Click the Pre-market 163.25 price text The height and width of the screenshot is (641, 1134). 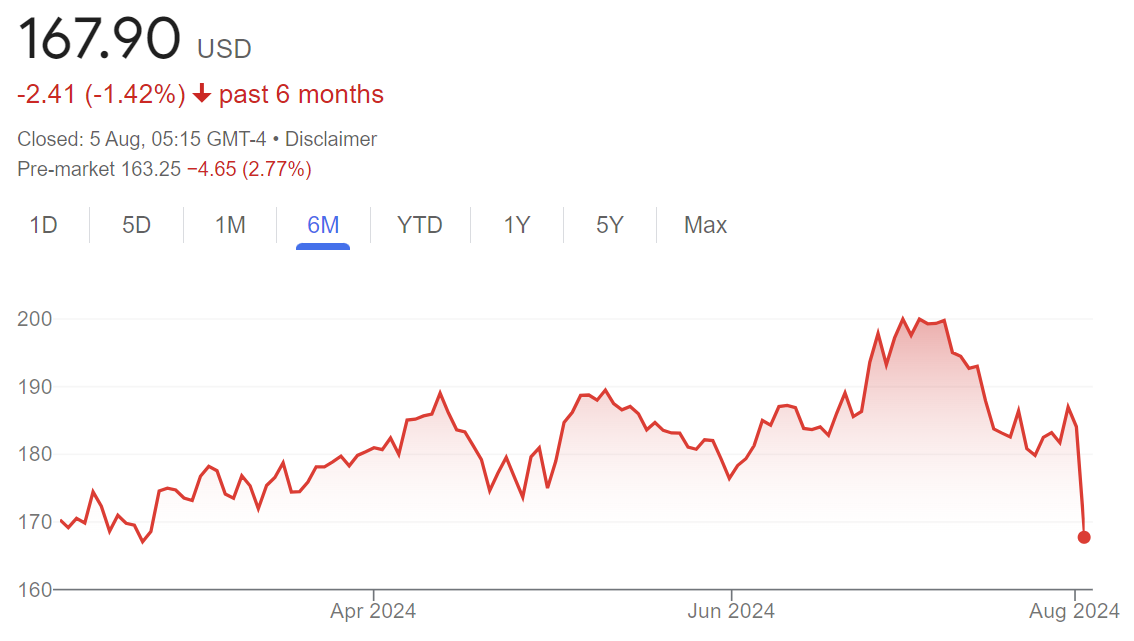click(x=99, y=169)
